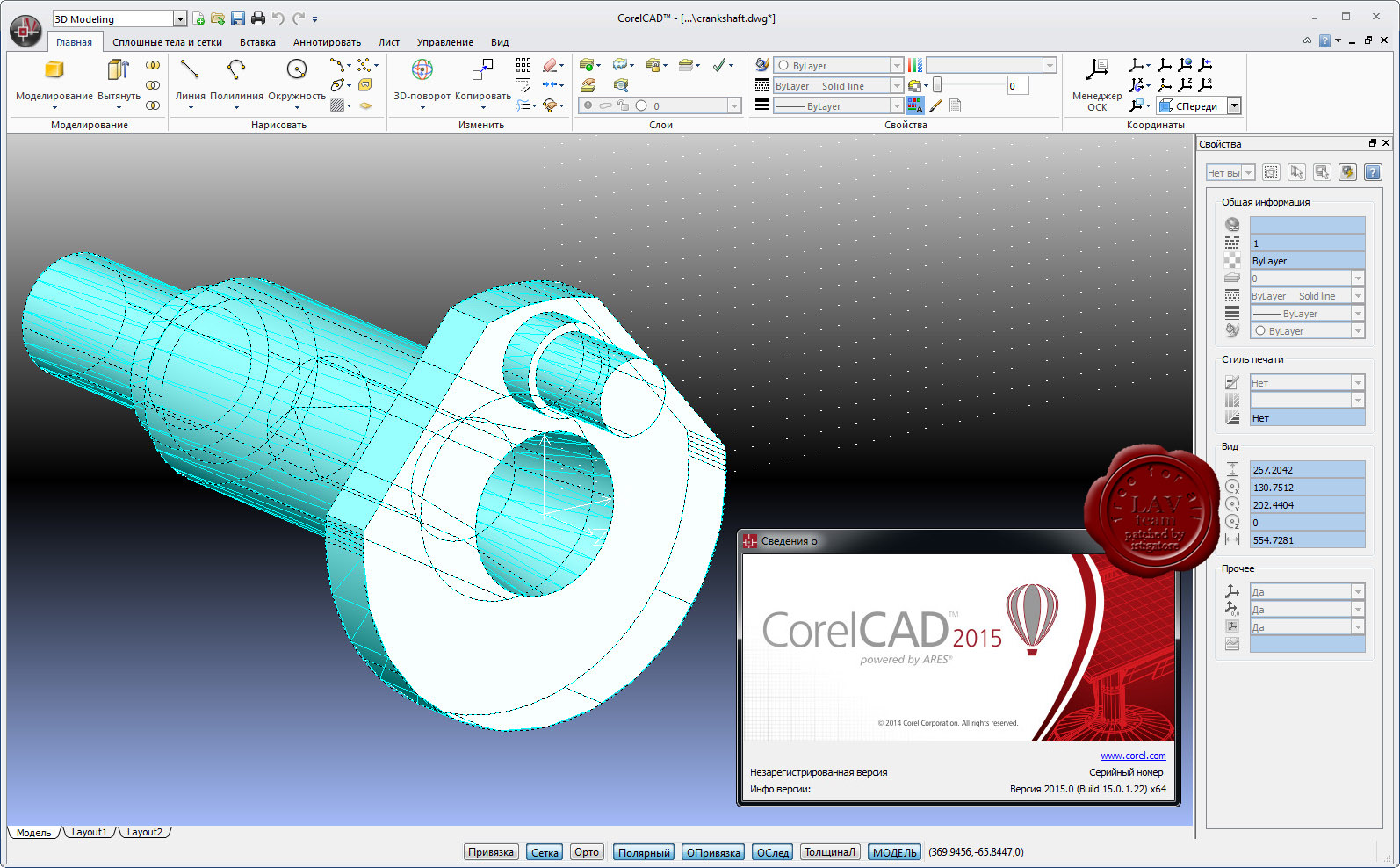
Task: Select the Вытянуть extrude tool
Action: click(119, 83)
